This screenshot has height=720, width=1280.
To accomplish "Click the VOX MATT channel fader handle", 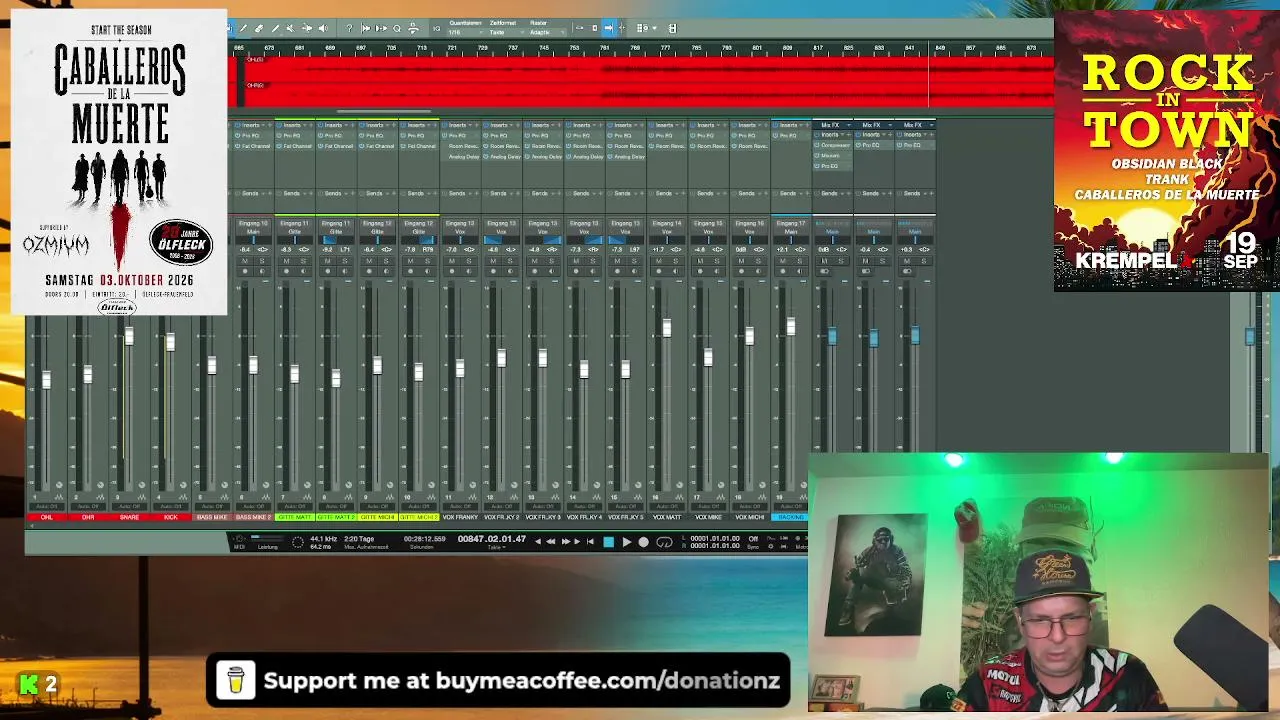I will (666, 328).
